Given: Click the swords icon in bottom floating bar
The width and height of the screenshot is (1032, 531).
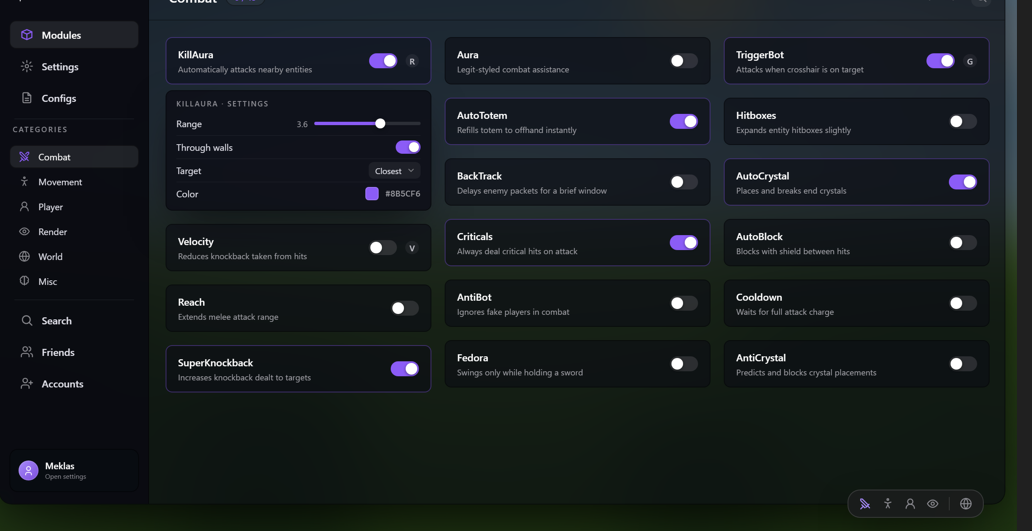Looking at the screenshot, I should [865, 504].
